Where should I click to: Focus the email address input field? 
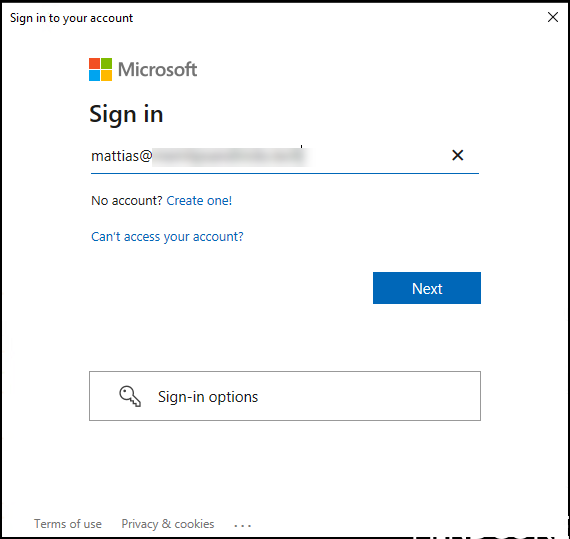tap(285, 156)
